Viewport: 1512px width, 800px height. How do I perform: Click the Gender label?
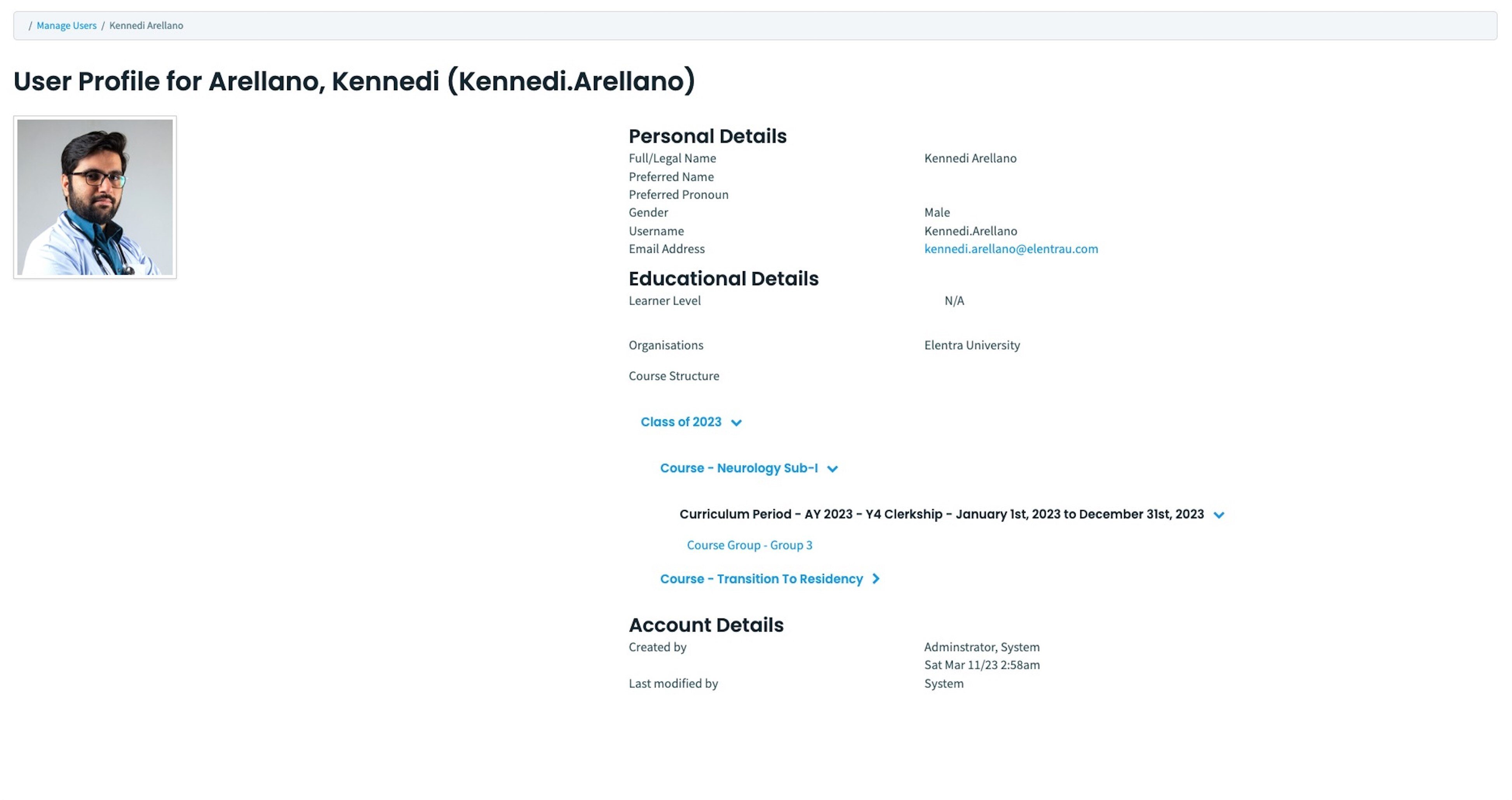[x=648, y=212]
